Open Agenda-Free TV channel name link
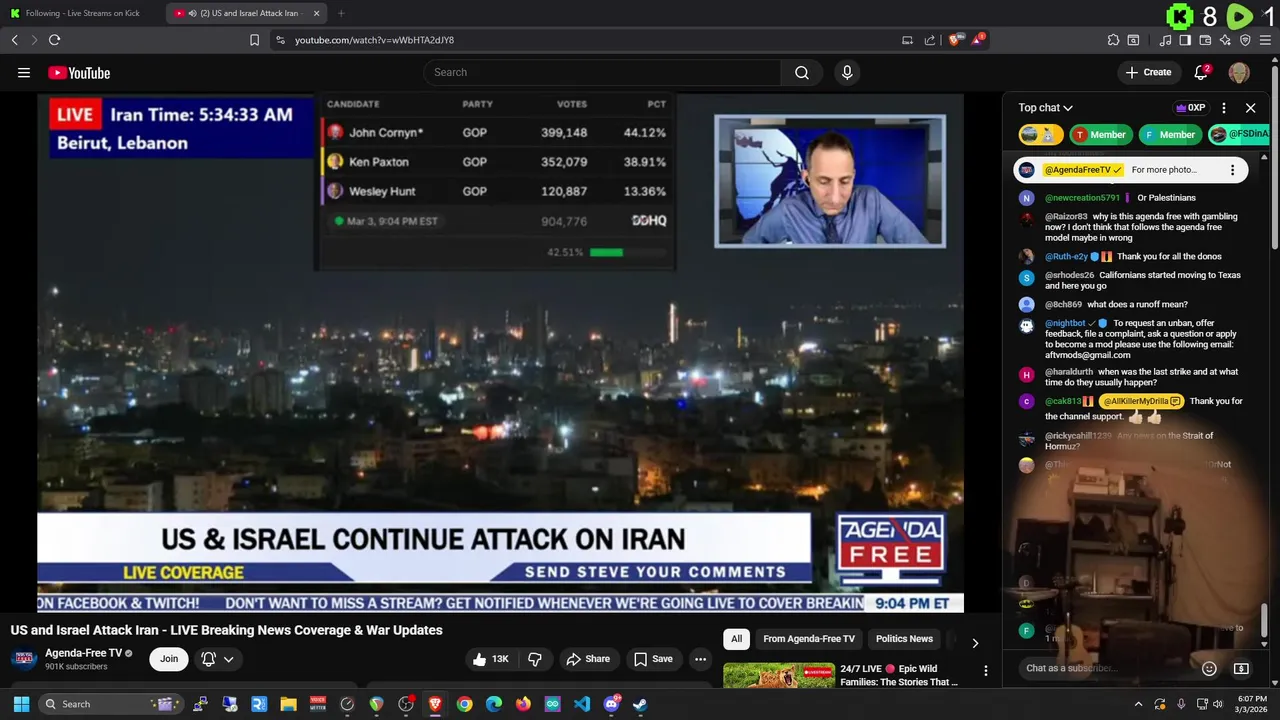 (x=83, y=653)
